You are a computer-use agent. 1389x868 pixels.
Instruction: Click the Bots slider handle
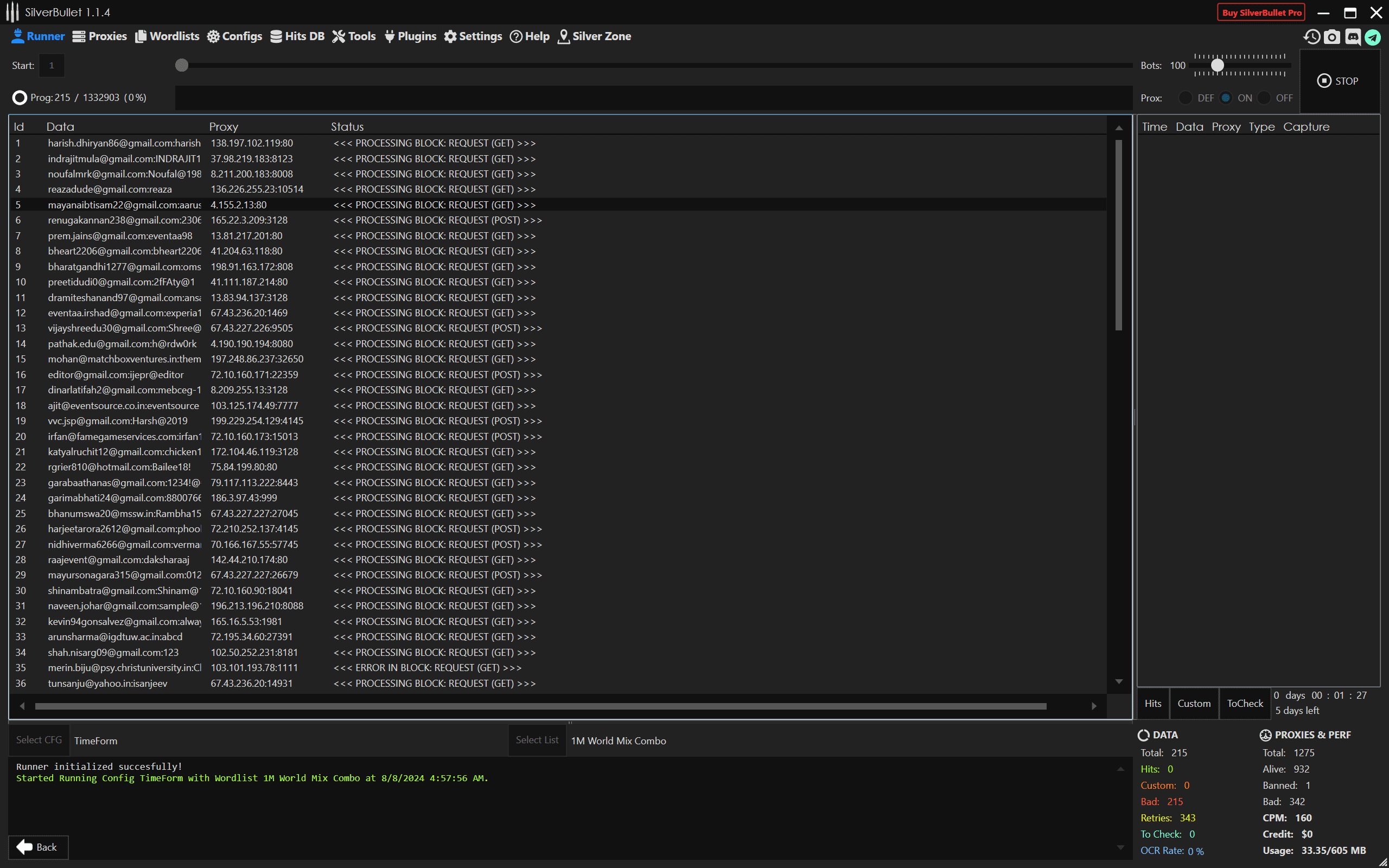(1217, 66)
